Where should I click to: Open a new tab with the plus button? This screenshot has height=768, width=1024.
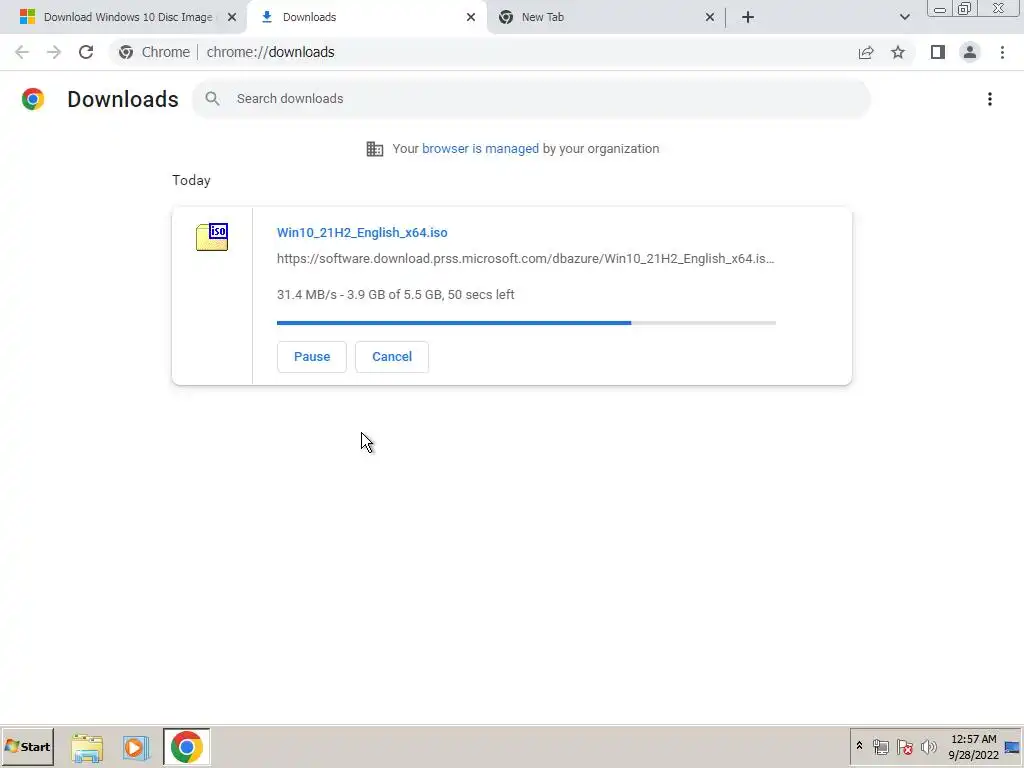pyautogui.click(x=748, y=17)
